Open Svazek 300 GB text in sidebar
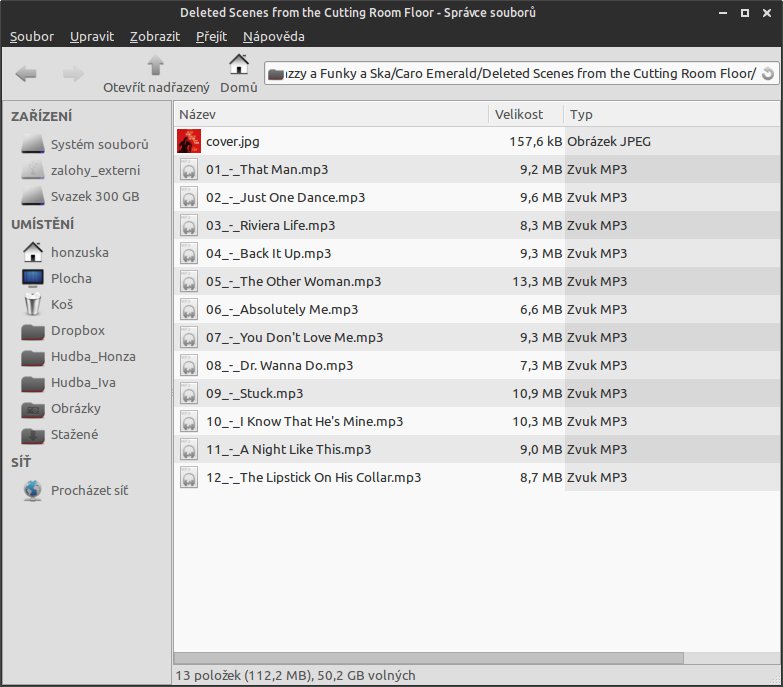This screenshot has height=687, width=783. tap(95, 196)
